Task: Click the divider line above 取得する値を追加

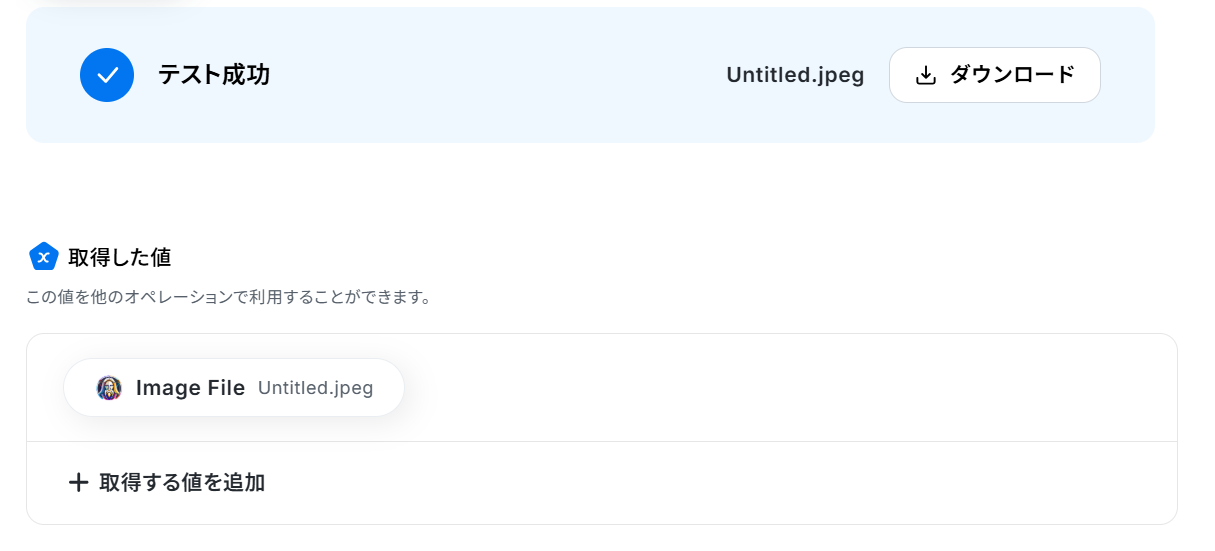Action: click(600, 441)
